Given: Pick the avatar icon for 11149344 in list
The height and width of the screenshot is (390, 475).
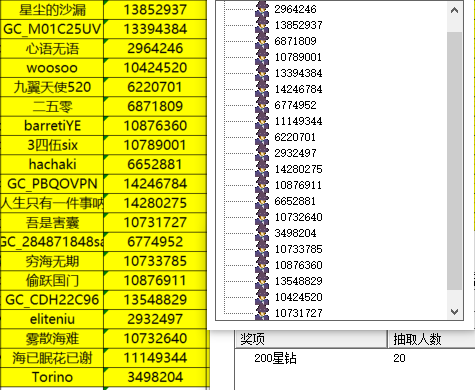Looking at the screenshot, I should tap(262, 121).
